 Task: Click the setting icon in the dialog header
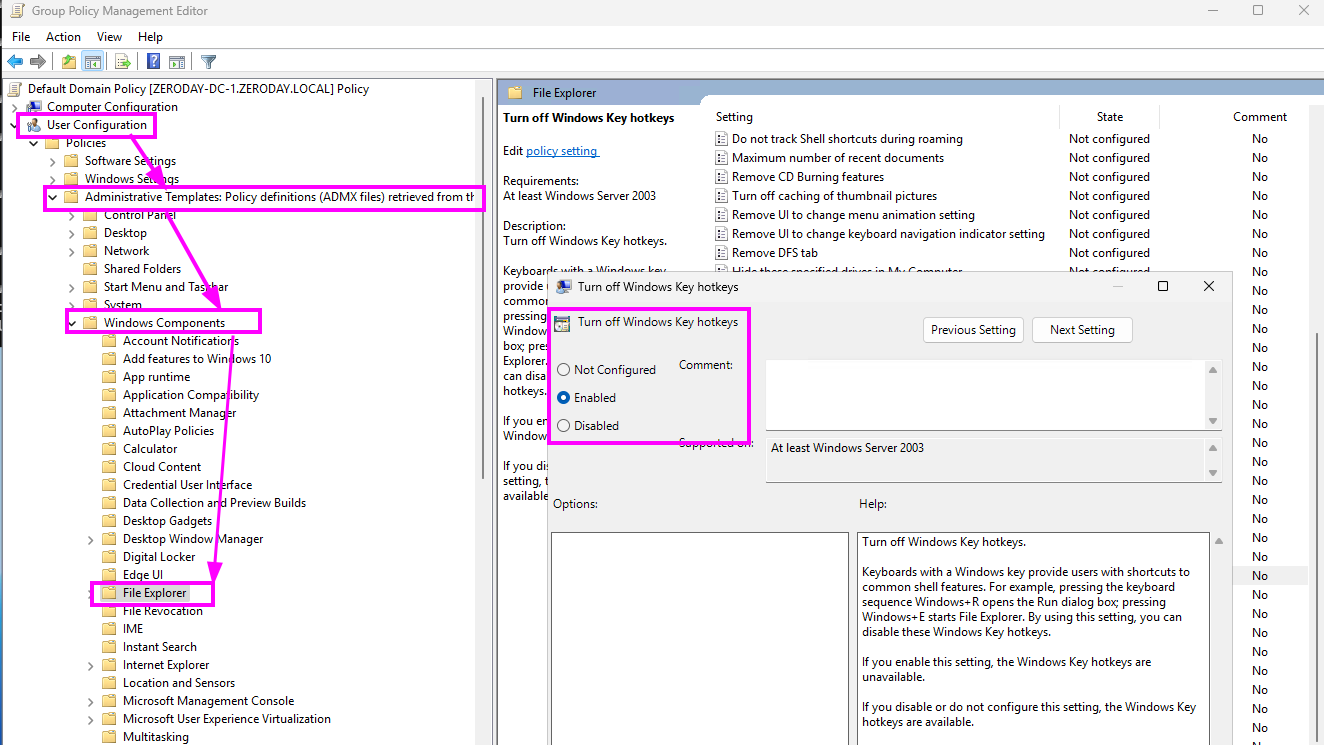pos(562,323)
